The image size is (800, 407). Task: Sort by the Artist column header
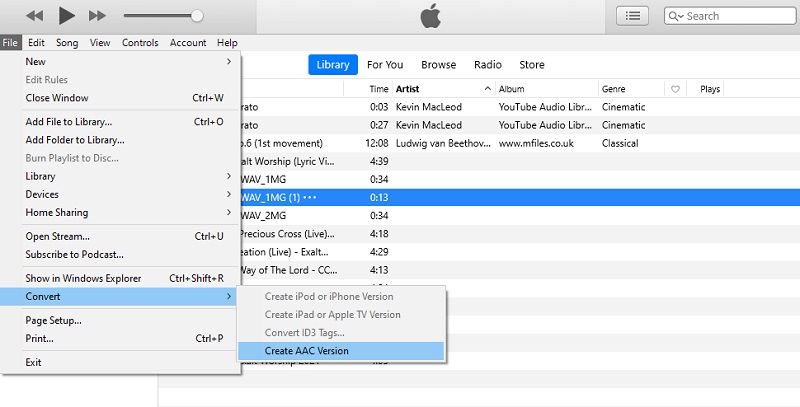tap(408, 89)
